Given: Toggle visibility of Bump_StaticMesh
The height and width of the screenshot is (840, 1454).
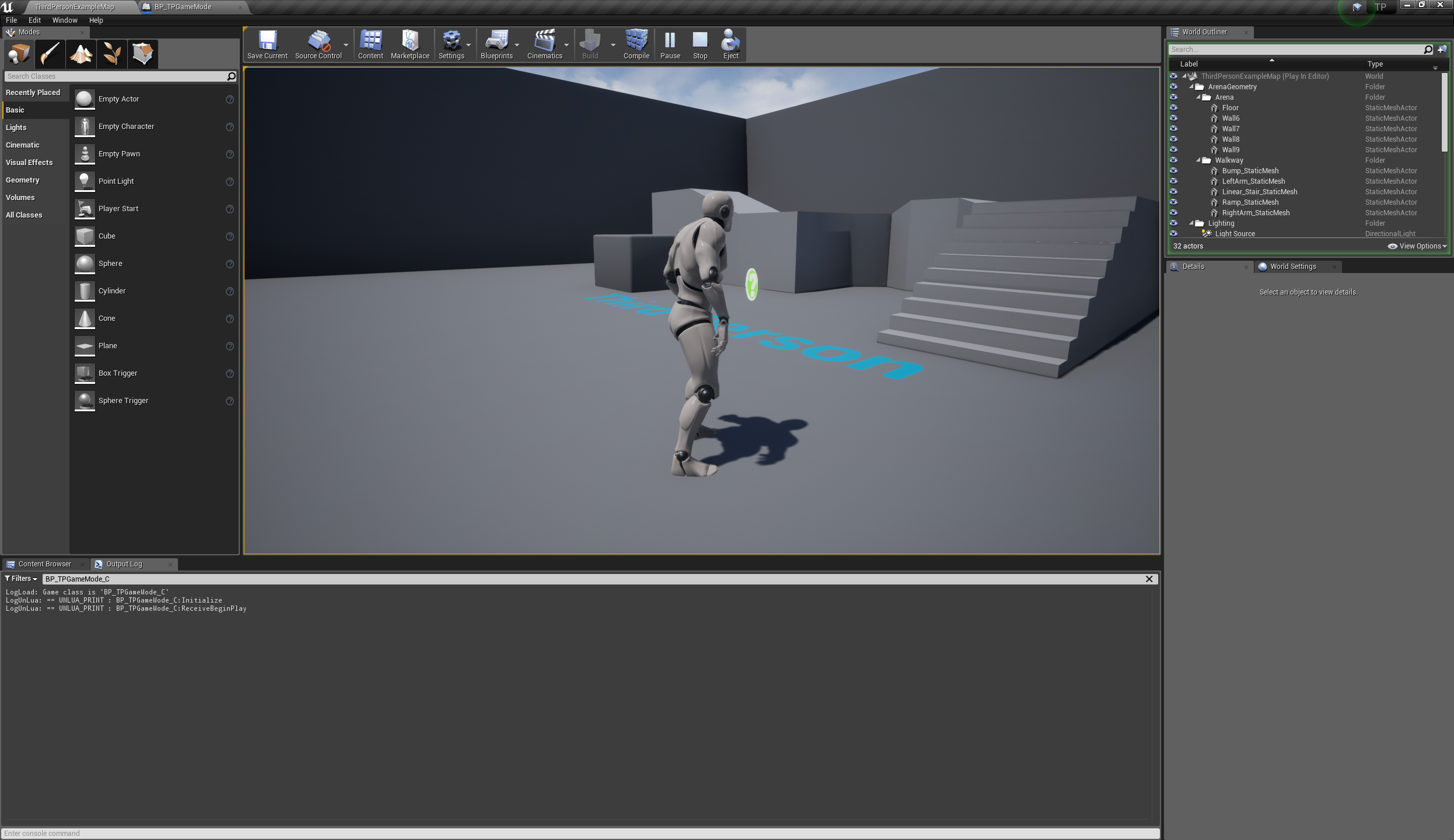Looking at the screenshot, I should click(1173, 170).
